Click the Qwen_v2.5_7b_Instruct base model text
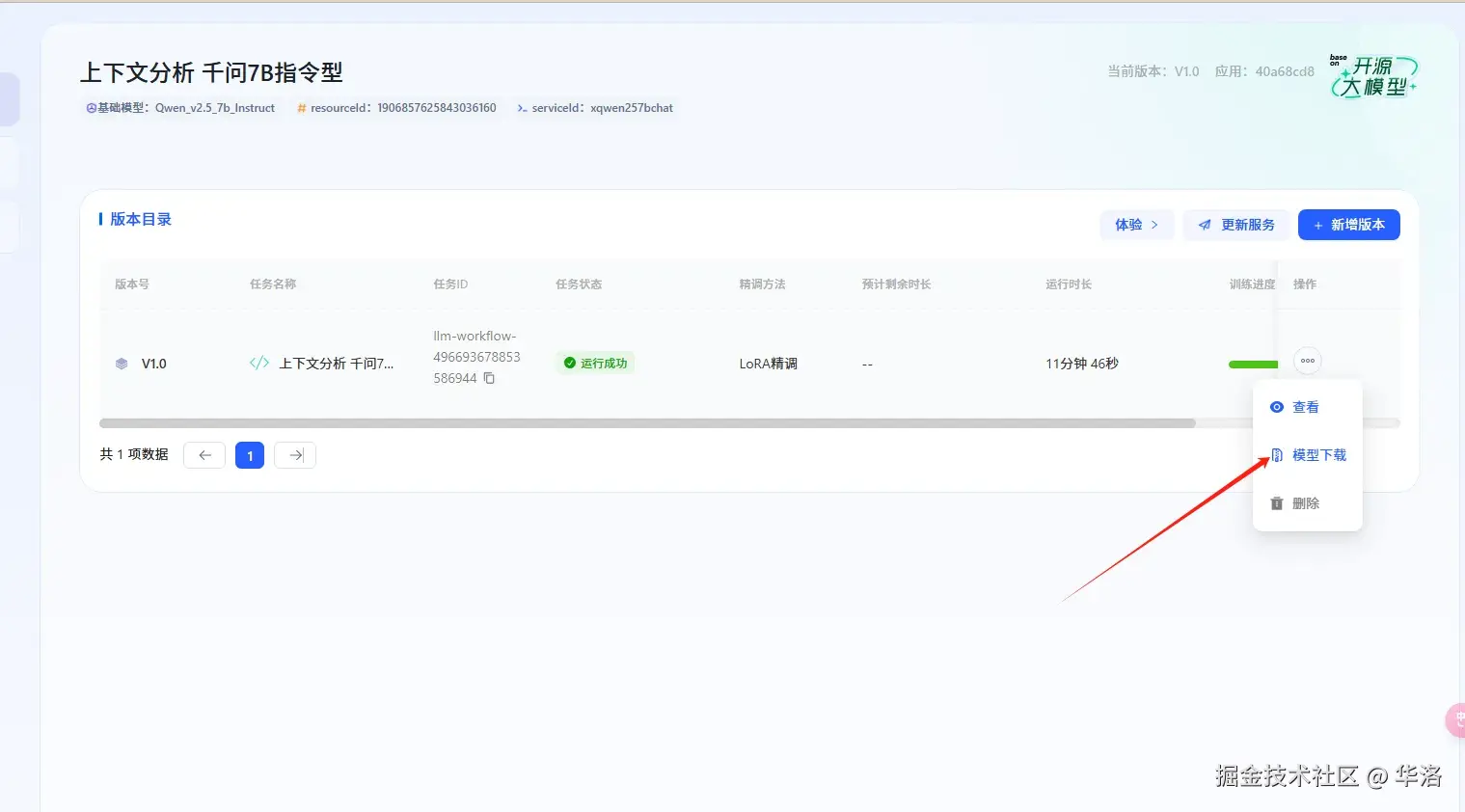This screenshot has width=1465, height=812. 215,108
